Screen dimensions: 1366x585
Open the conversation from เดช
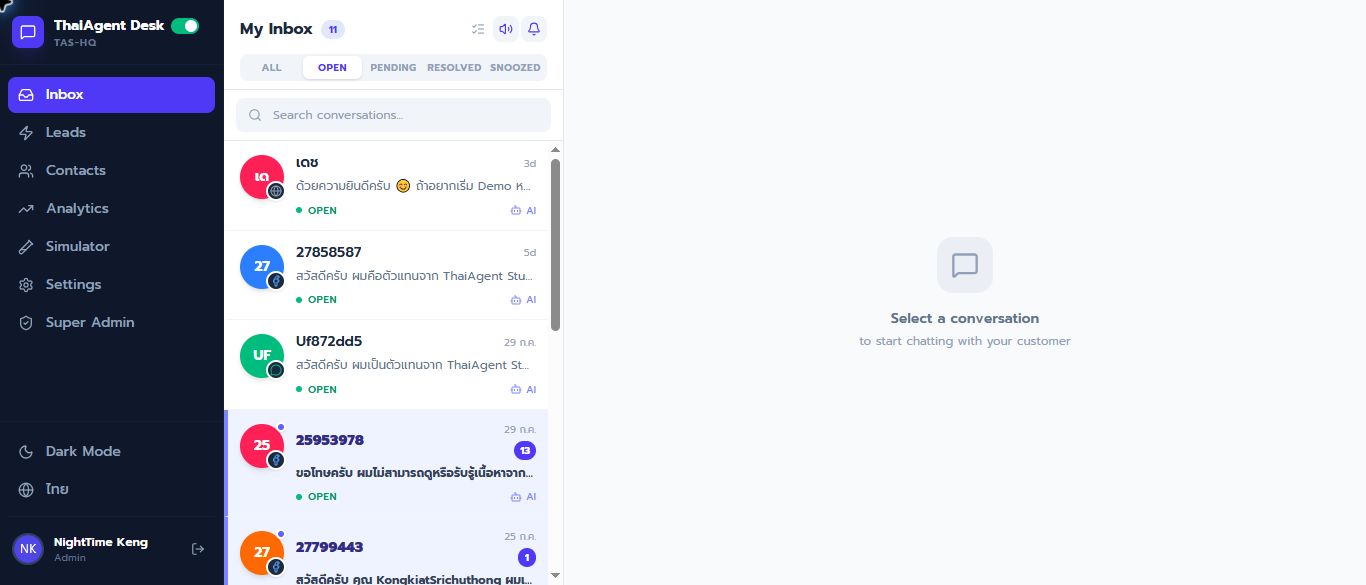(x=386, y=186)
